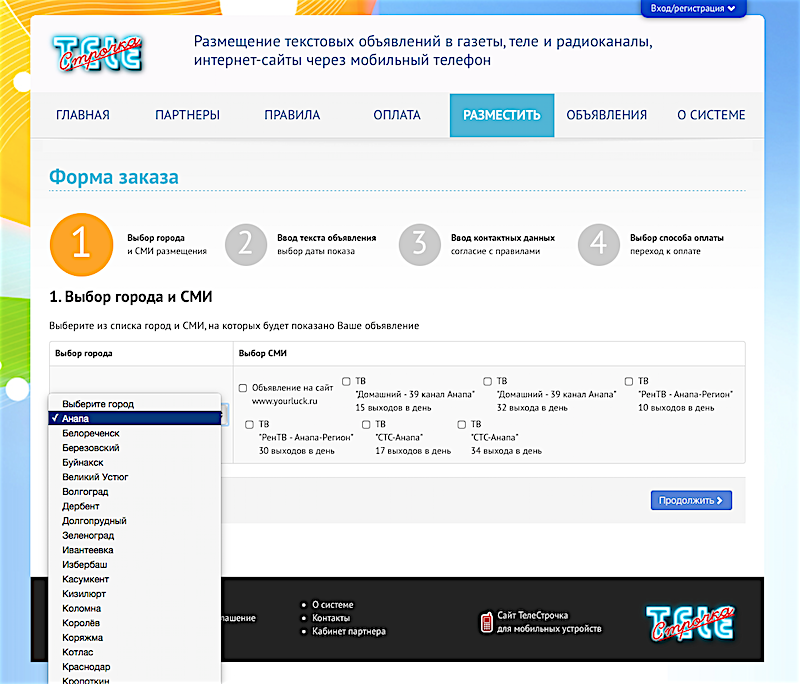
Task: Click Выбор способа оплаты step label
Action: click(x=677, y=238)
